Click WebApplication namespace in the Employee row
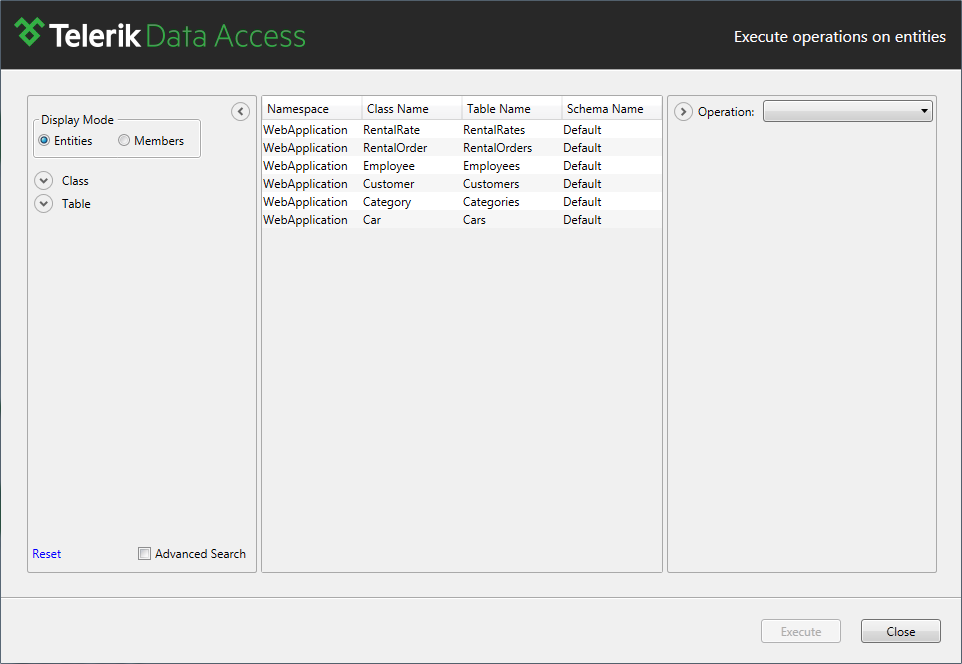The width and height of the screenshot is (962, 664). click(x=306, y=166)
